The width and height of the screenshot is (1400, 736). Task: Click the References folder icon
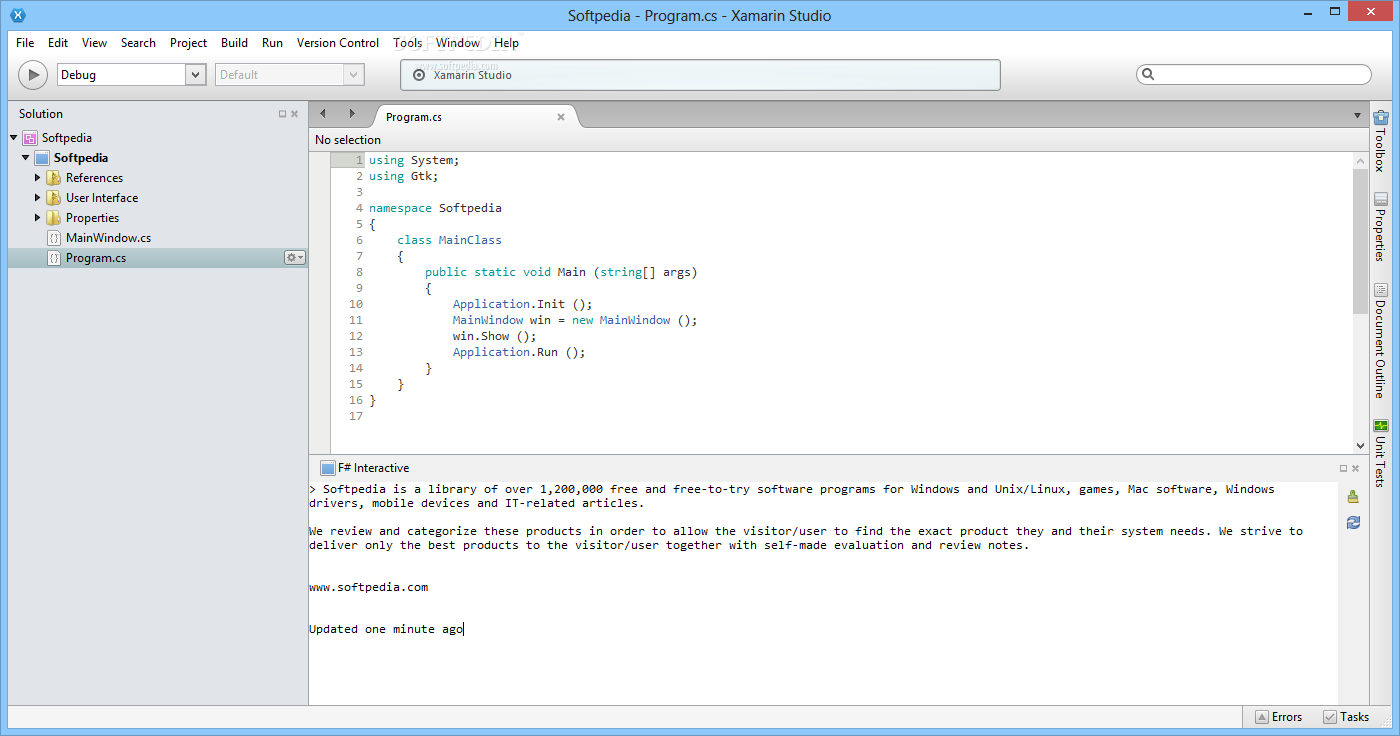(54, 178)
